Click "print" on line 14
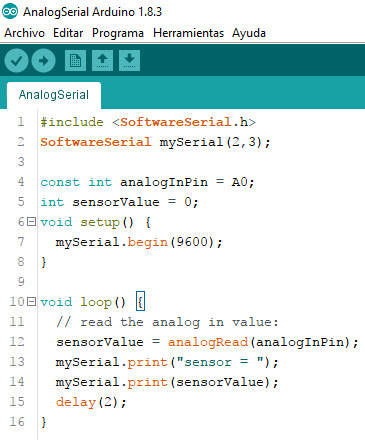The image size is (365, 440). pyautogui.click(x=147, y=382)
